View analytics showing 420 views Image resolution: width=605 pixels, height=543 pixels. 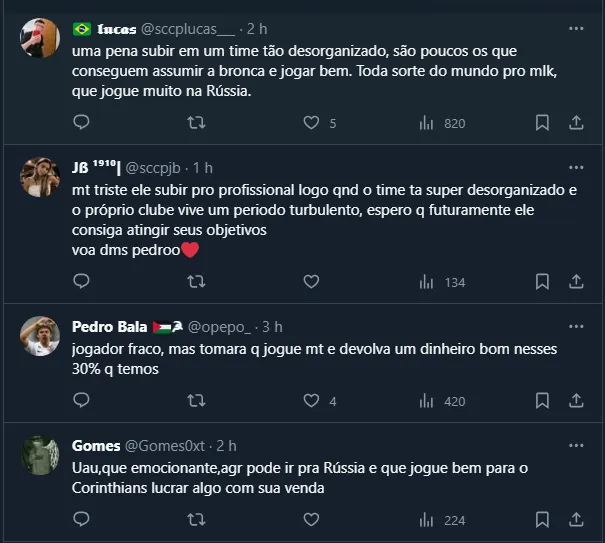point(441,401)
